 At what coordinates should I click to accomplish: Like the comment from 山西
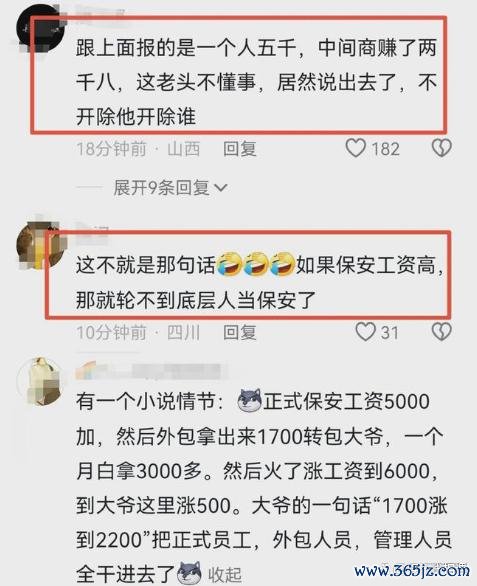355,148
